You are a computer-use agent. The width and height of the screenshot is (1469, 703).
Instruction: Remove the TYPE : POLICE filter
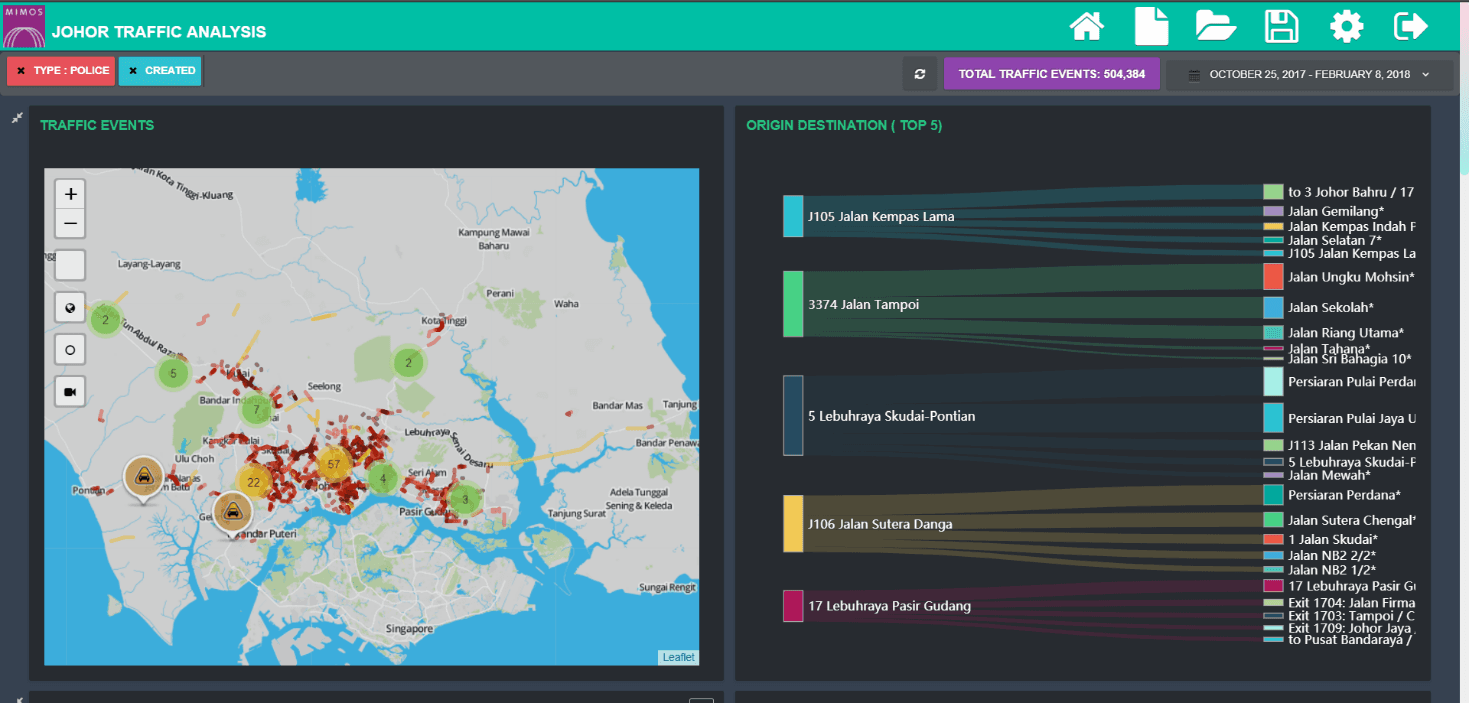(x=21, y=71)
